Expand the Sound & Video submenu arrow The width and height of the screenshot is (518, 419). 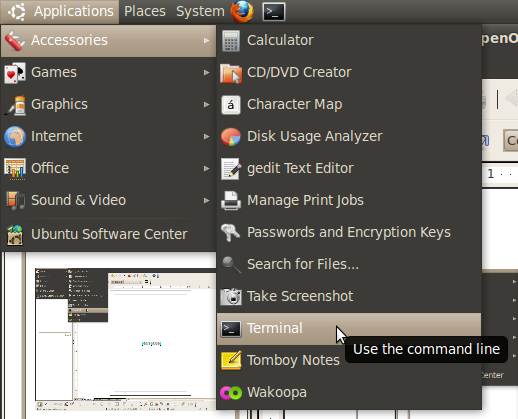(207, 200)
